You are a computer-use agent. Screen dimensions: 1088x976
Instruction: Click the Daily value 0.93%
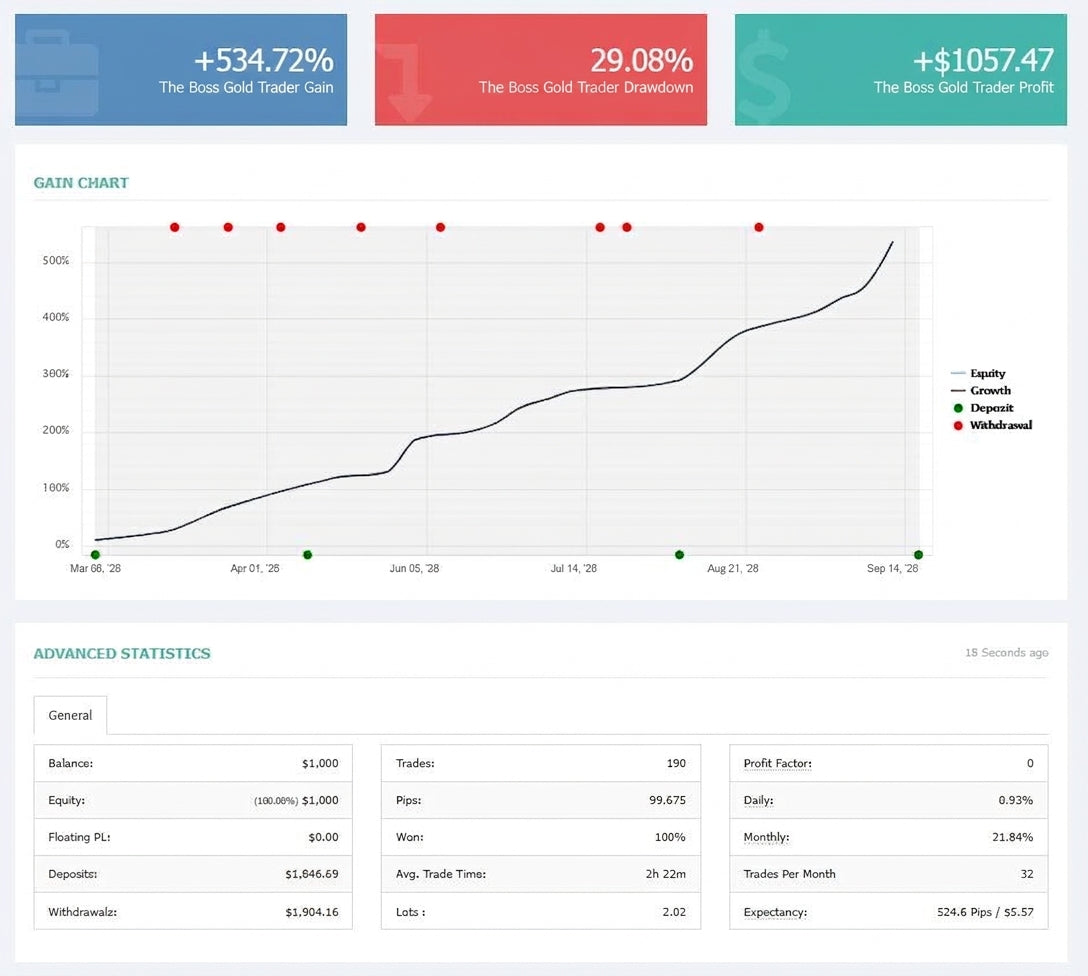[1015, 800]
